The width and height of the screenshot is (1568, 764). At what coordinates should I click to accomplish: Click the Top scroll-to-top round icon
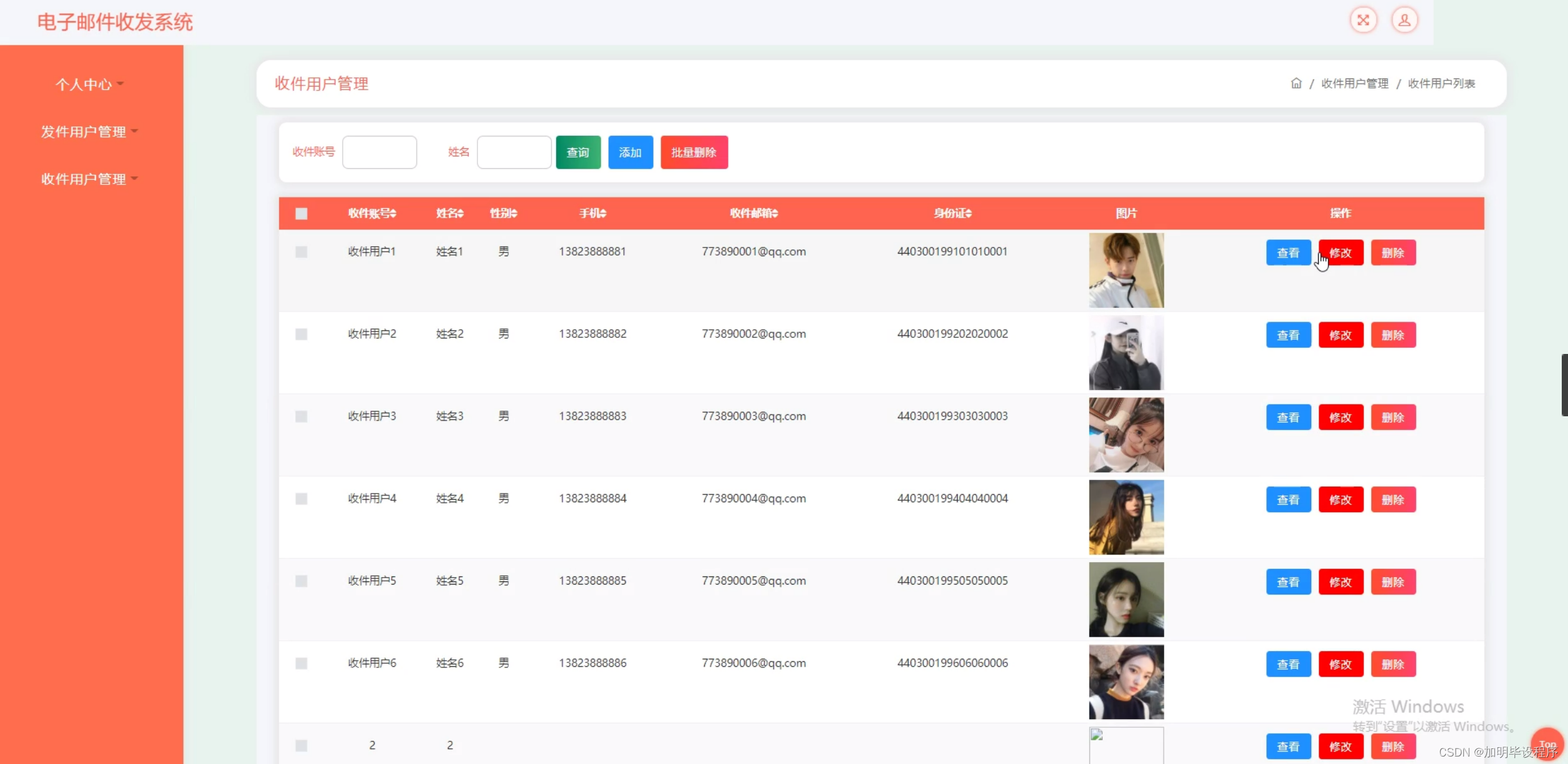pyautogui.click(x=1547, y=744)
